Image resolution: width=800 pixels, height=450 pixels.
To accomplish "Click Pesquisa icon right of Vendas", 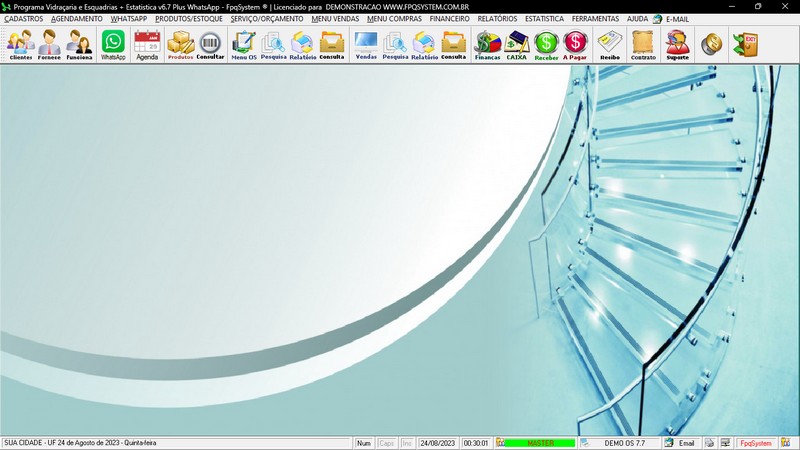I will 395,45.
